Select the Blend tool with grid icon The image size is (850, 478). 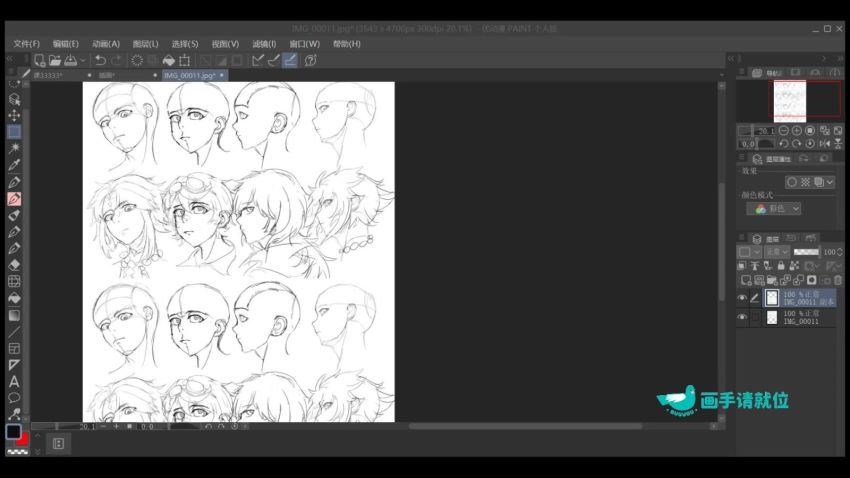[x=14, y=281]
